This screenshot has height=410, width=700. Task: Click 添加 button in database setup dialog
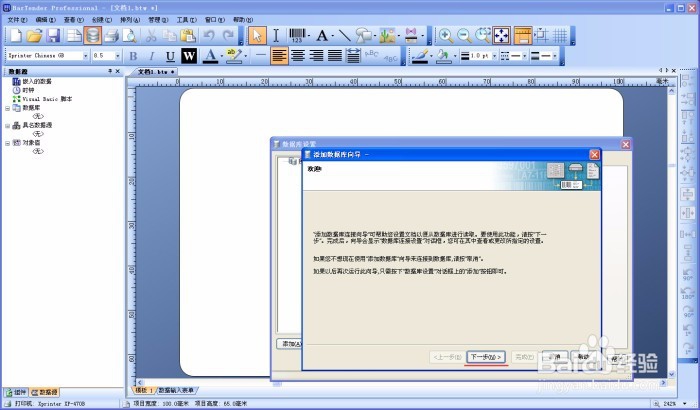289,343
